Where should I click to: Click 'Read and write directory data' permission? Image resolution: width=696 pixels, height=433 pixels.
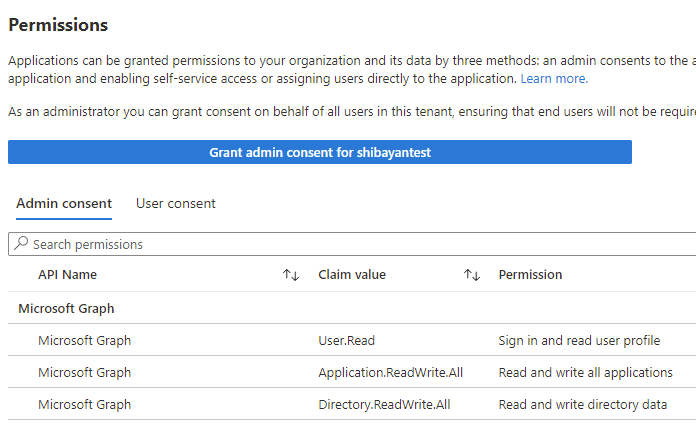(580, 405)
